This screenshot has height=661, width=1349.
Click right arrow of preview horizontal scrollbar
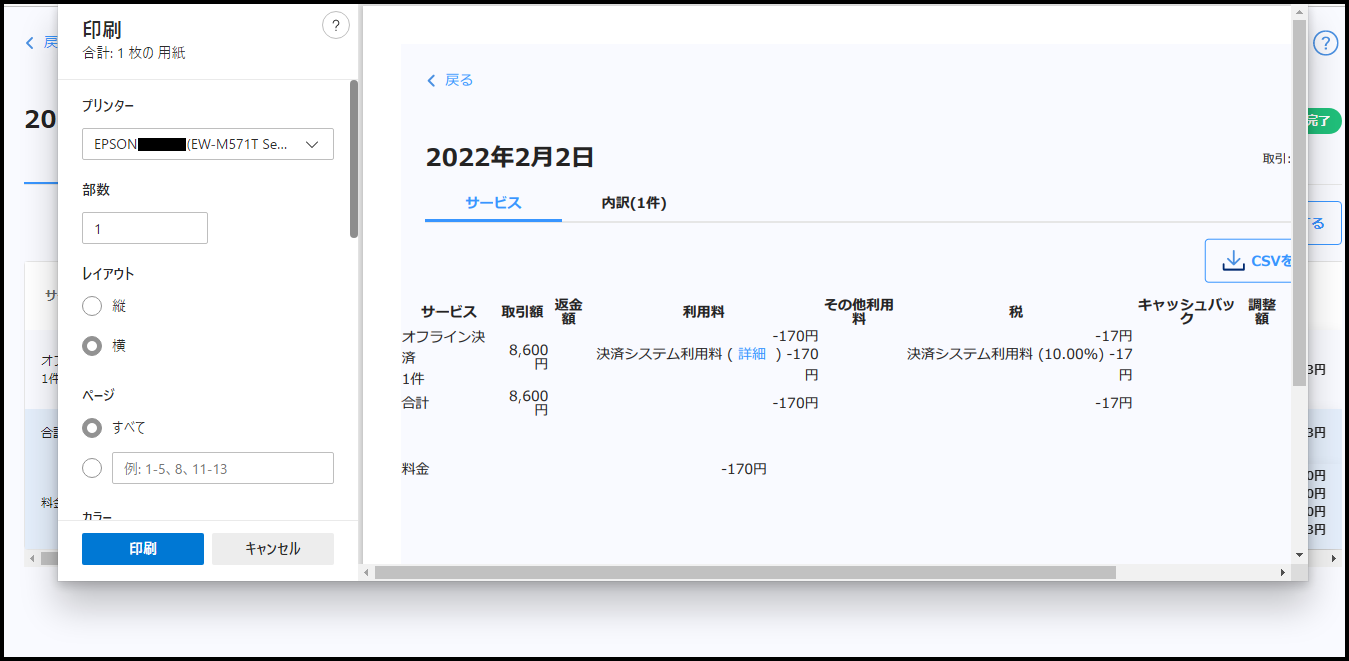pyautogui.click(x=1283, y=572)
